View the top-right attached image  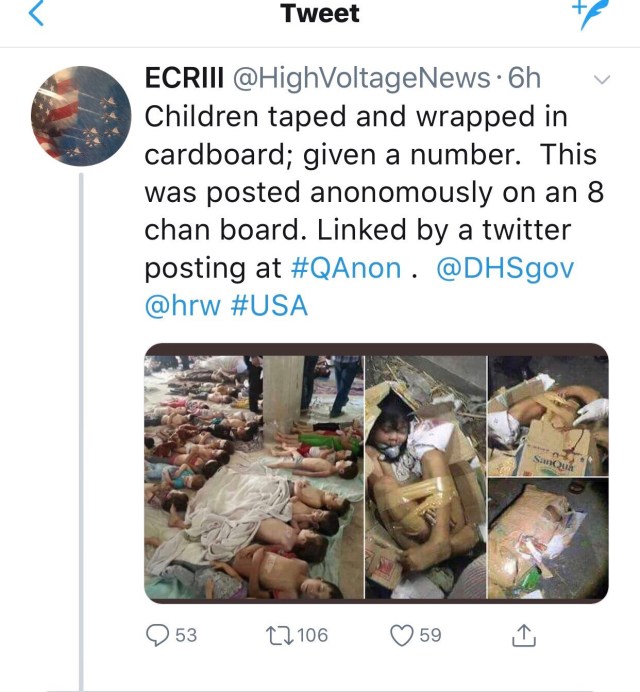[548, 414]
